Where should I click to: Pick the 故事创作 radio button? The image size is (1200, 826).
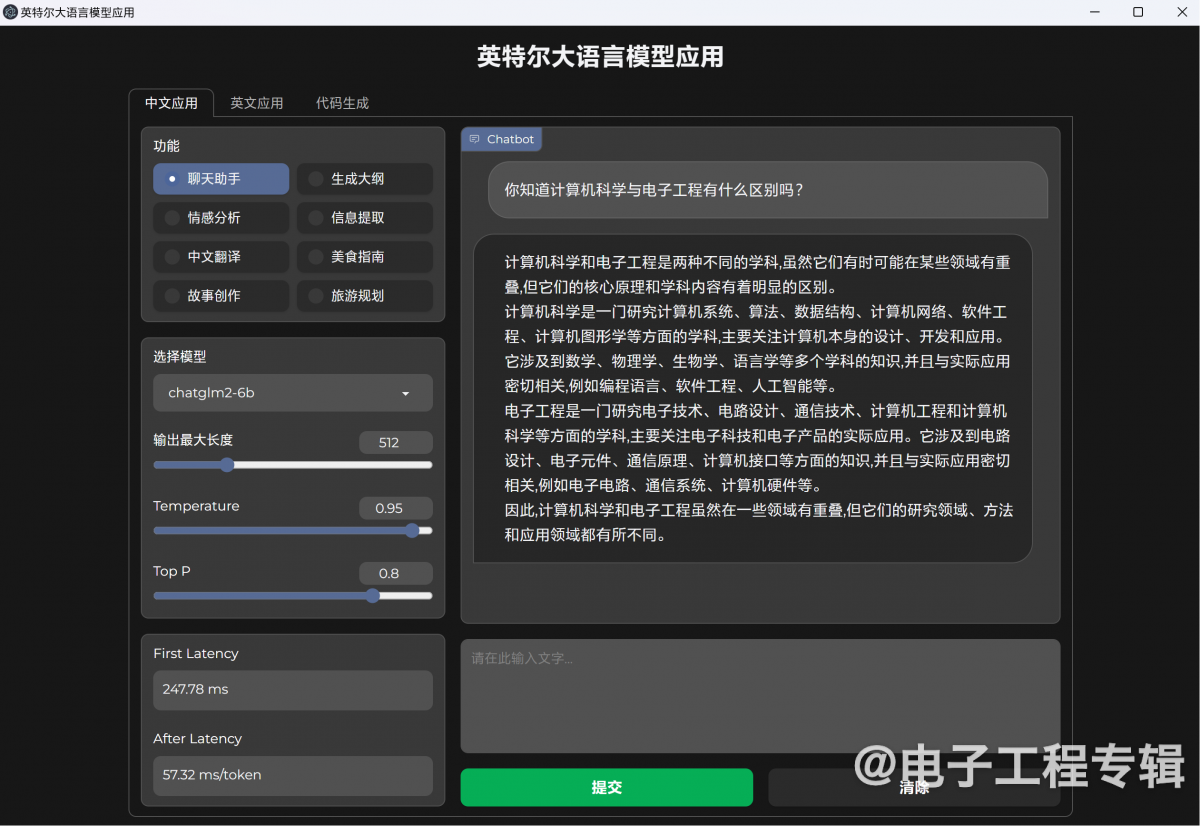(x=221, y=296)
